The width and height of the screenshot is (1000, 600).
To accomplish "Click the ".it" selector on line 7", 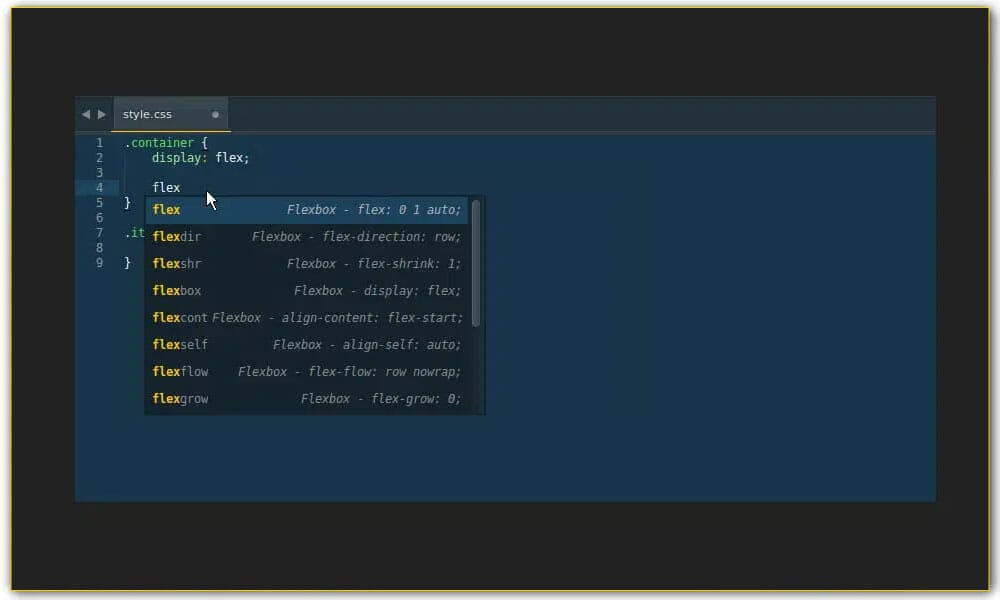I will coord(136,233).
